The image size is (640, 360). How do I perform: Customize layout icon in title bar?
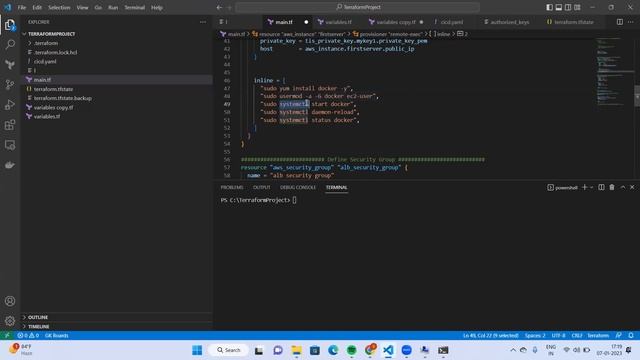[577, 7]
